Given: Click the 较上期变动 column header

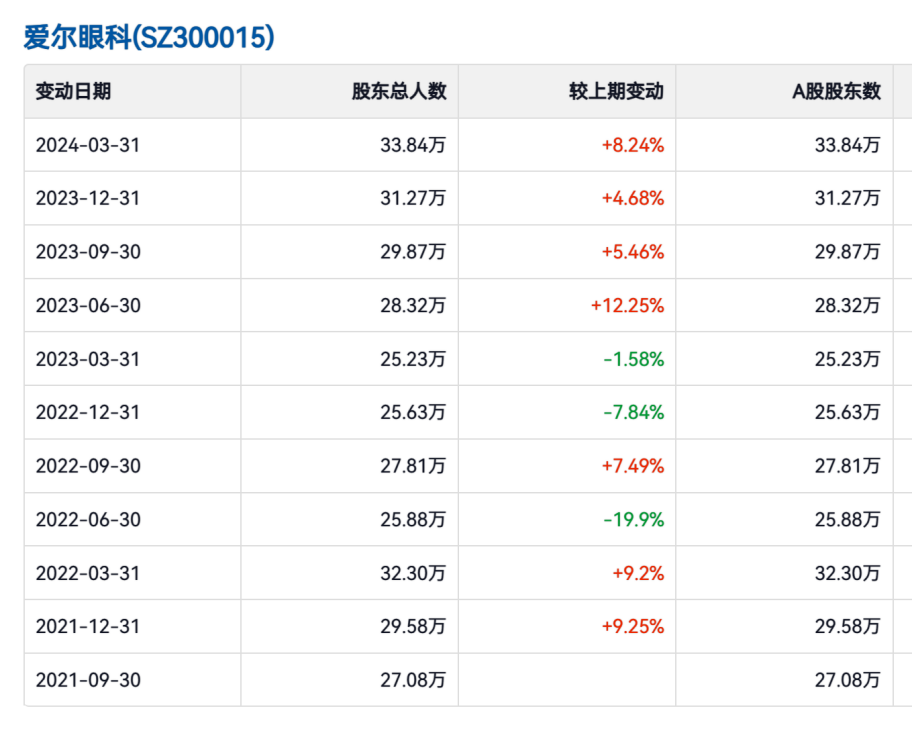Looking at the screenshot, I should point(616,91).
